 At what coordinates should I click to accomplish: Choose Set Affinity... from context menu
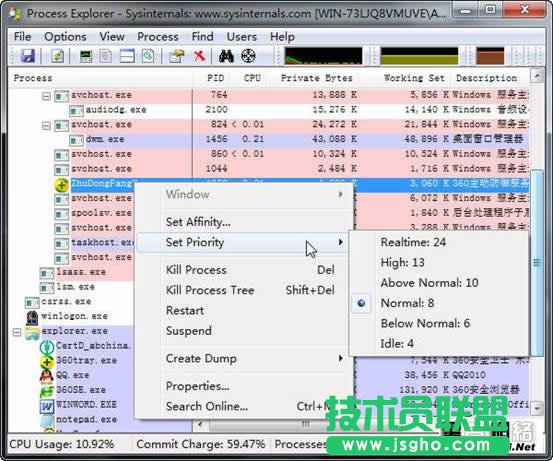pyautogui.click(x=244, y=222)
